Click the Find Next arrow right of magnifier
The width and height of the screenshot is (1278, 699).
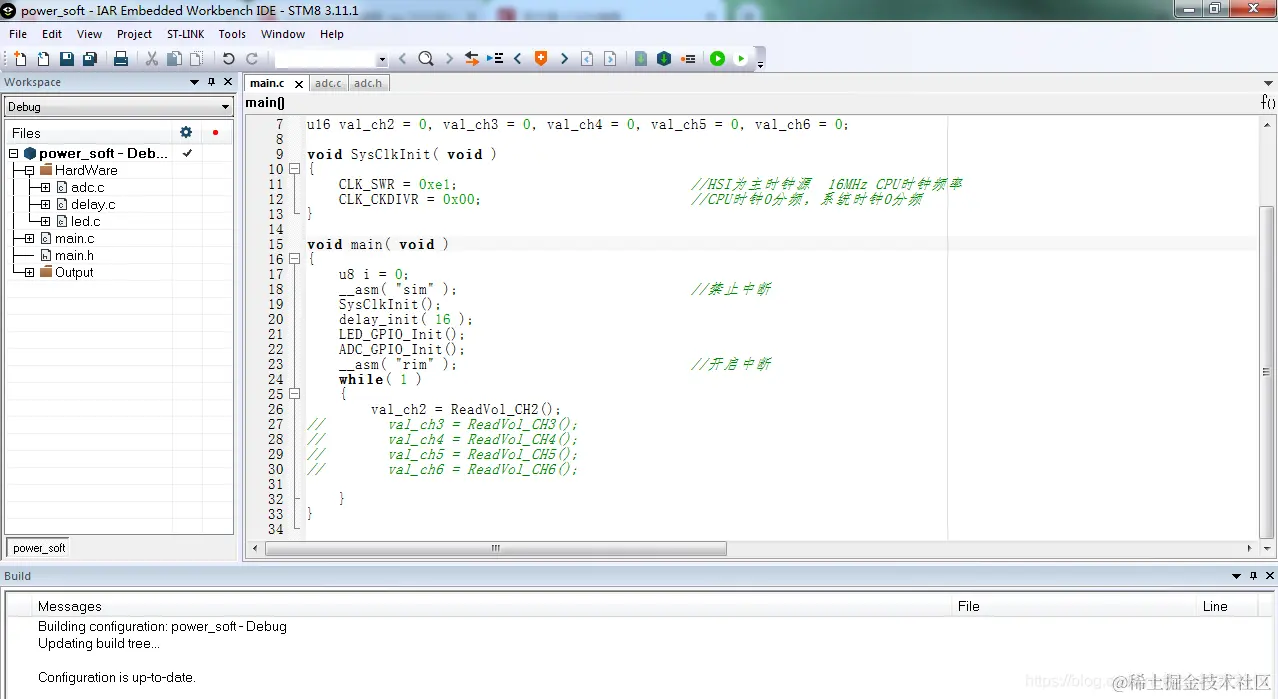pos(449,59)
